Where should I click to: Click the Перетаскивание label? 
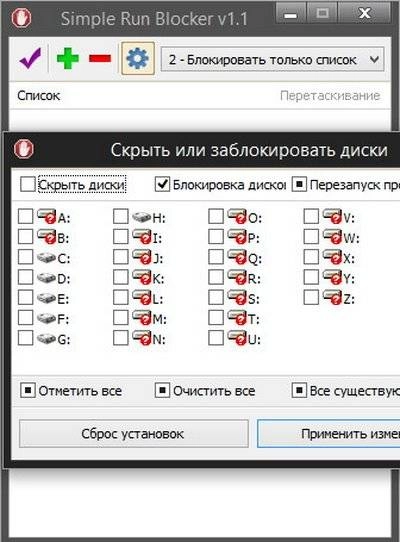click(x=330, y=96)
